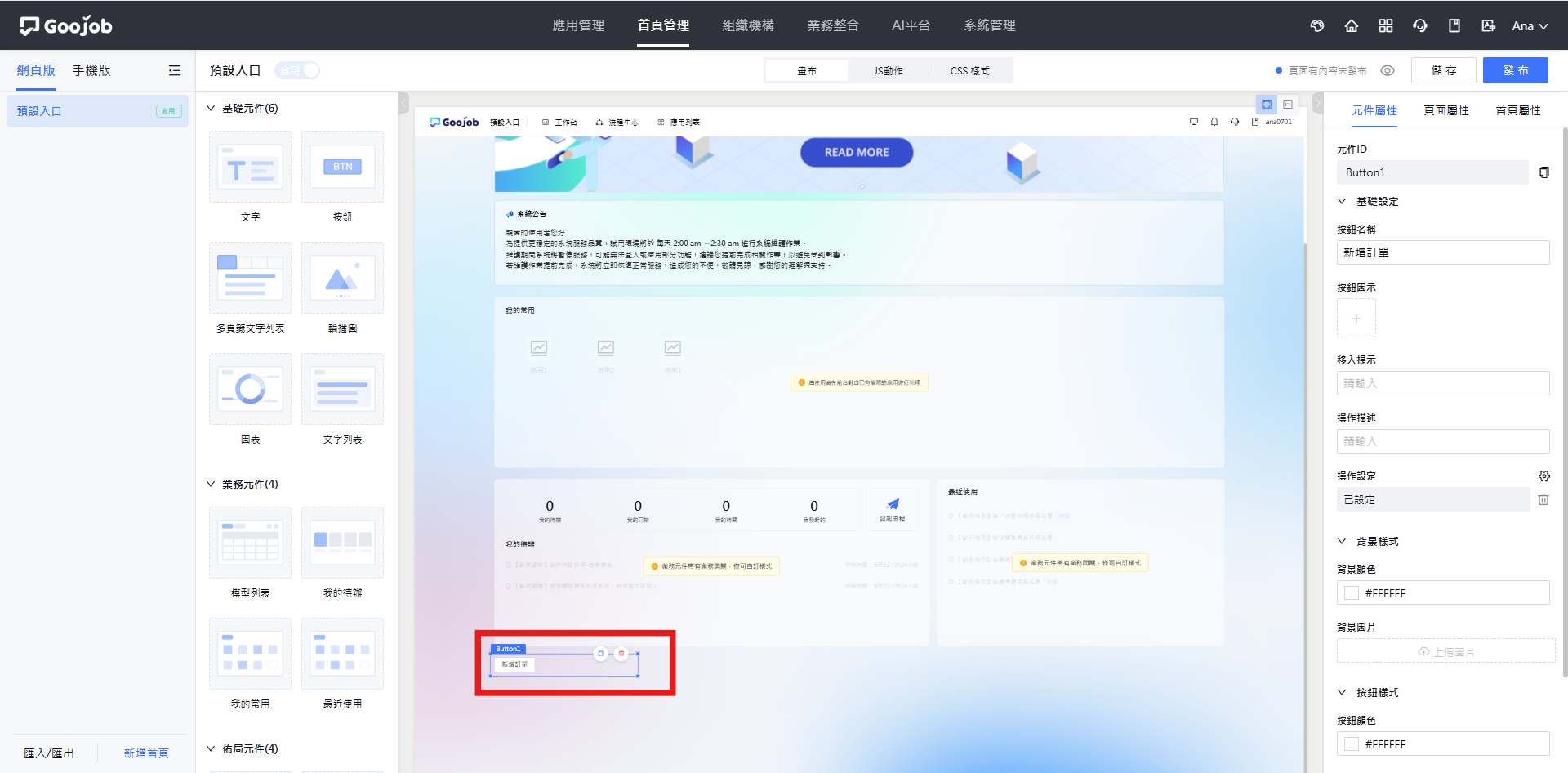
Task: Click duplicate icon on Button1 in canvas
Action: pos(600,654)
